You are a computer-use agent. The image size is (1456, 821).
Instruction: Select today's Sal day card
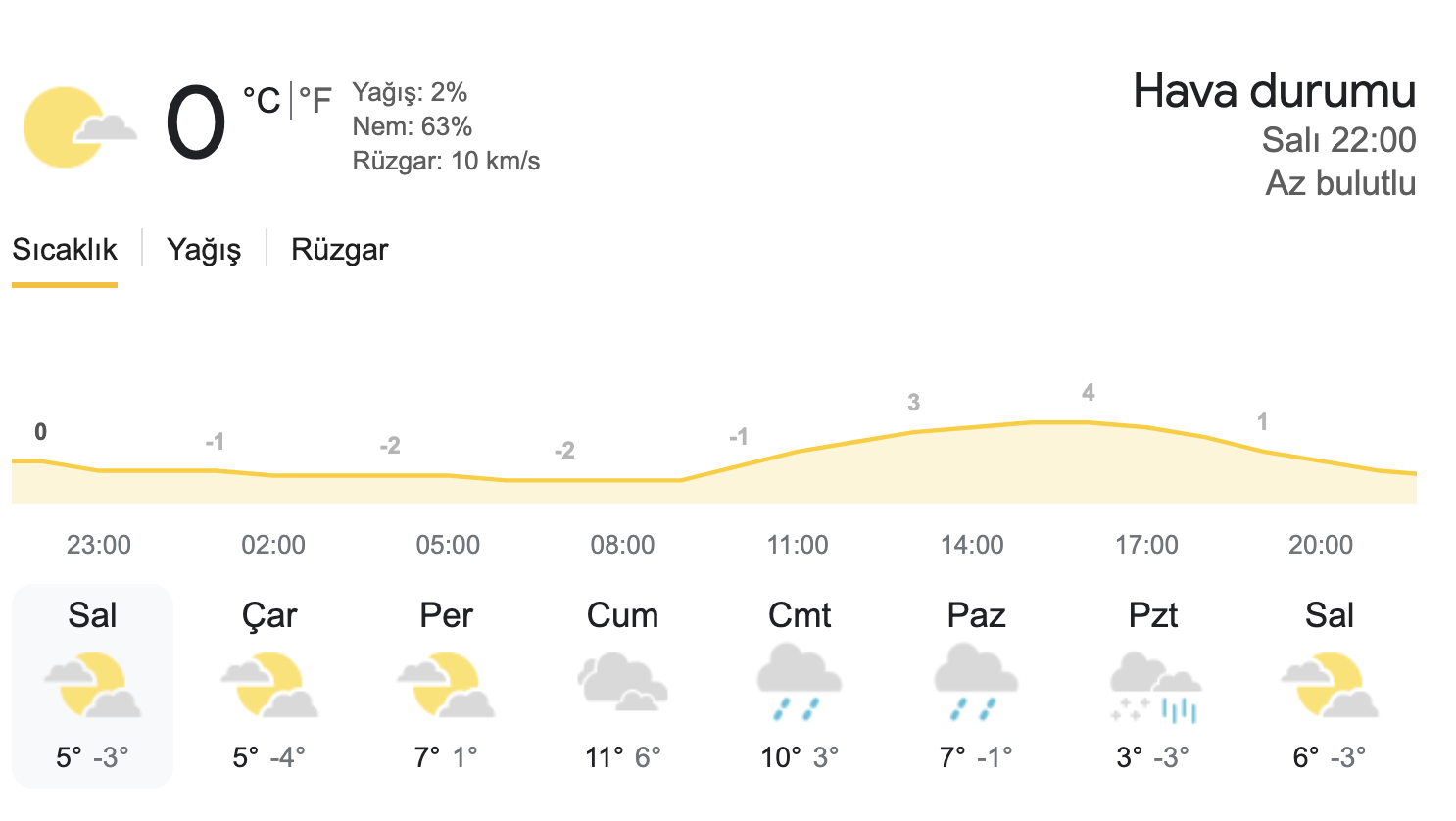tap(93, 686)
